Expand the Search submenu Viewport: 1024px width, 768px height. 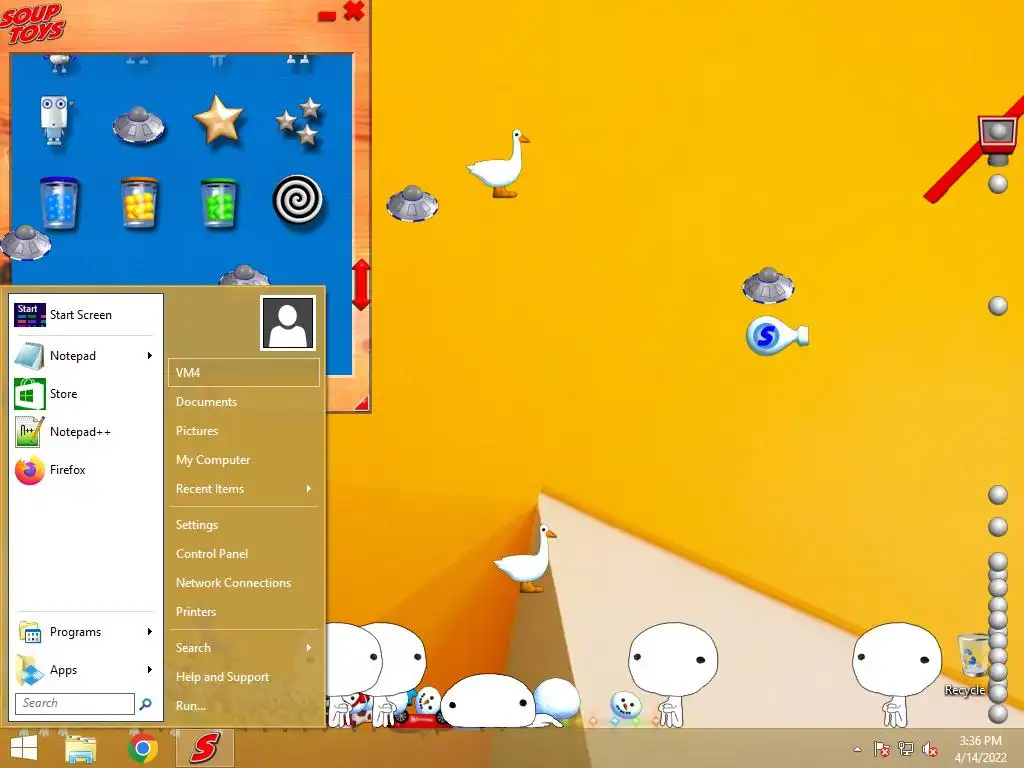pyautogui.click(x=308, y=648)
